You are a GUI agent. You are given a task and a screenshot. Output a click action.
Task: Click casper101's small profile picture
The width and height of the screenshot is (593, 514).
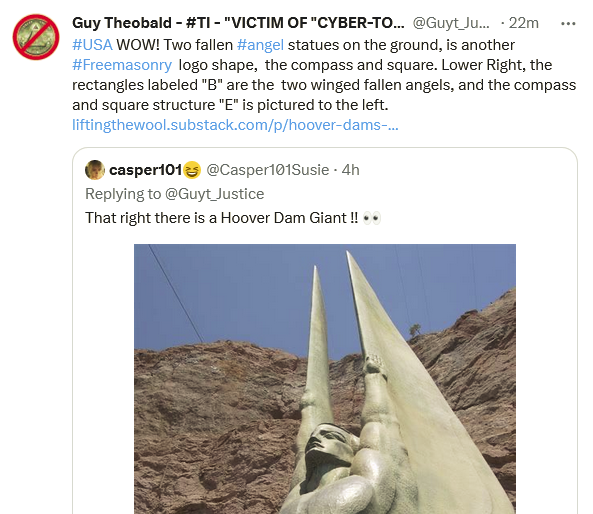pyautogui.click(x=95, y=170)
